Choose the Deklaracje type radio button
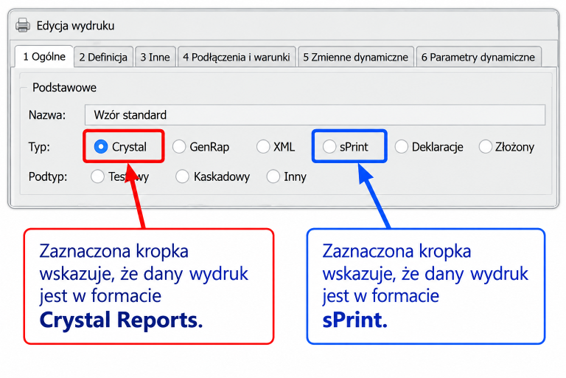The height and width of the screenshot is (378, 566). [x=401, y=147]
